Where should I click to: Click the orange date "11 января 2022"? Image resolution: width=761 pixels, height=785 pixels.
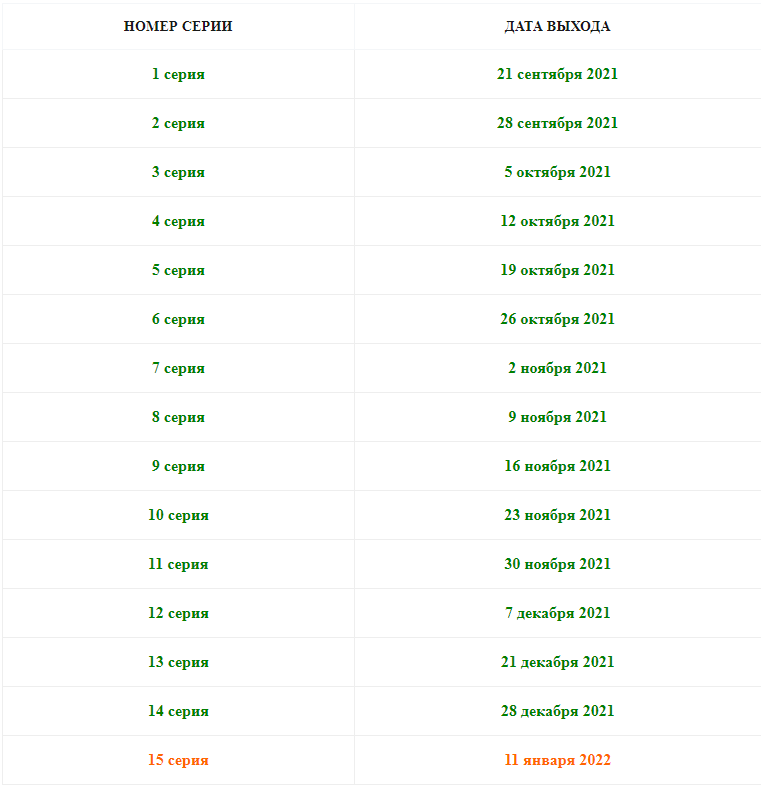(x=557, y=760)
